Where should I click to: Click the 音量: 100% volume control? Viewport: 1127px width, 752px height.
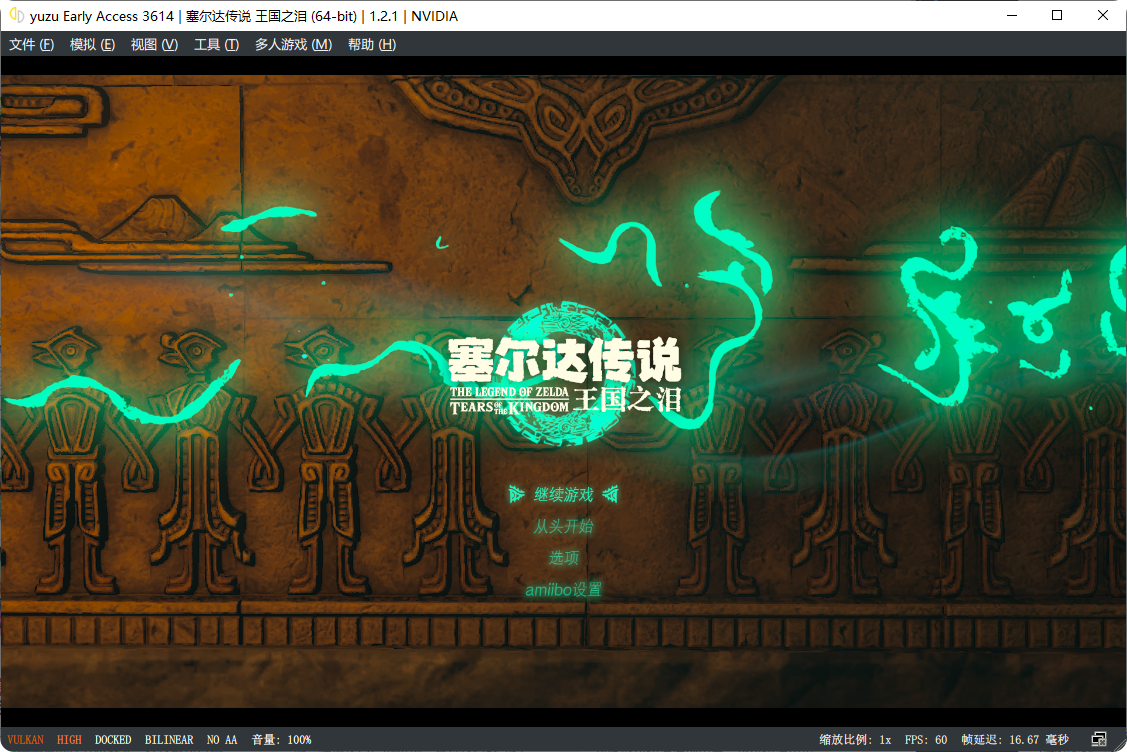coord(281,740)
